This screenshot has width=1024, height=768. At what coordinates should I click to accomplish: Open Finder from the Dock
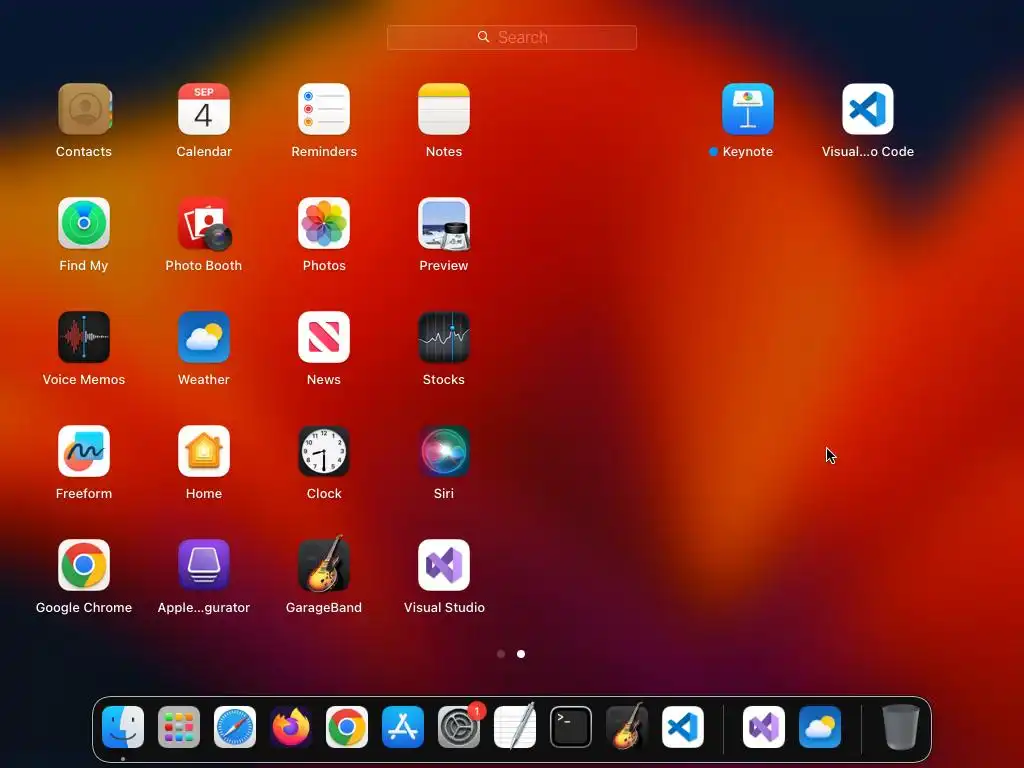pyautogui.click(x=123, y=727)
